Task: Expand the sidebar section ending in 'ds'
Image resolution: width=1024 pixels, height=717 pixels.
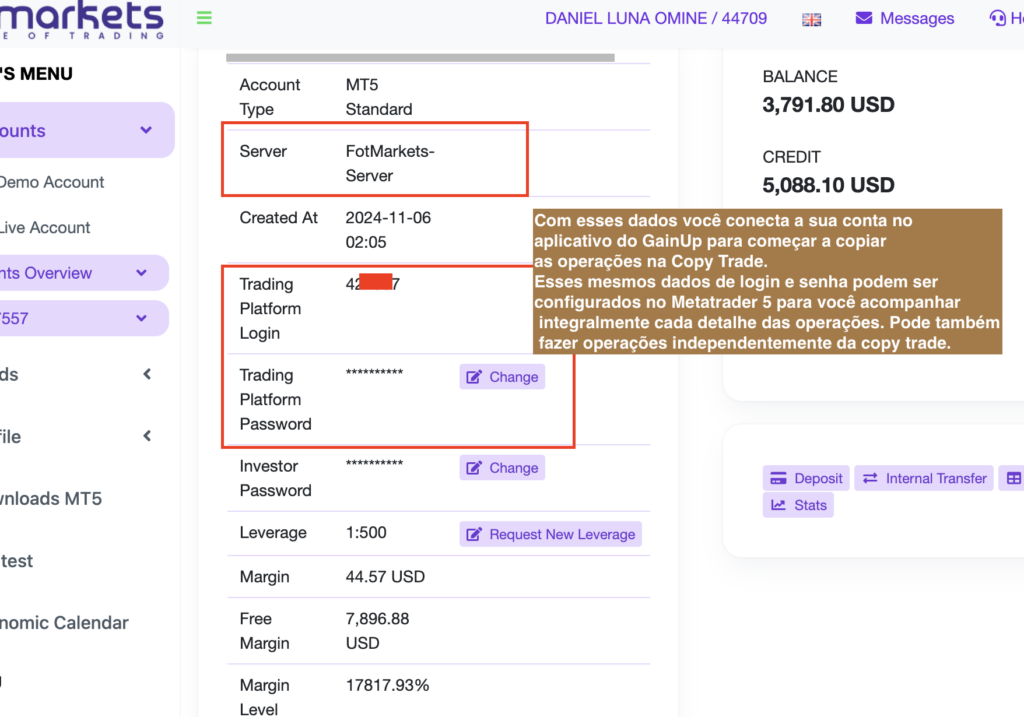Action: 148,374
